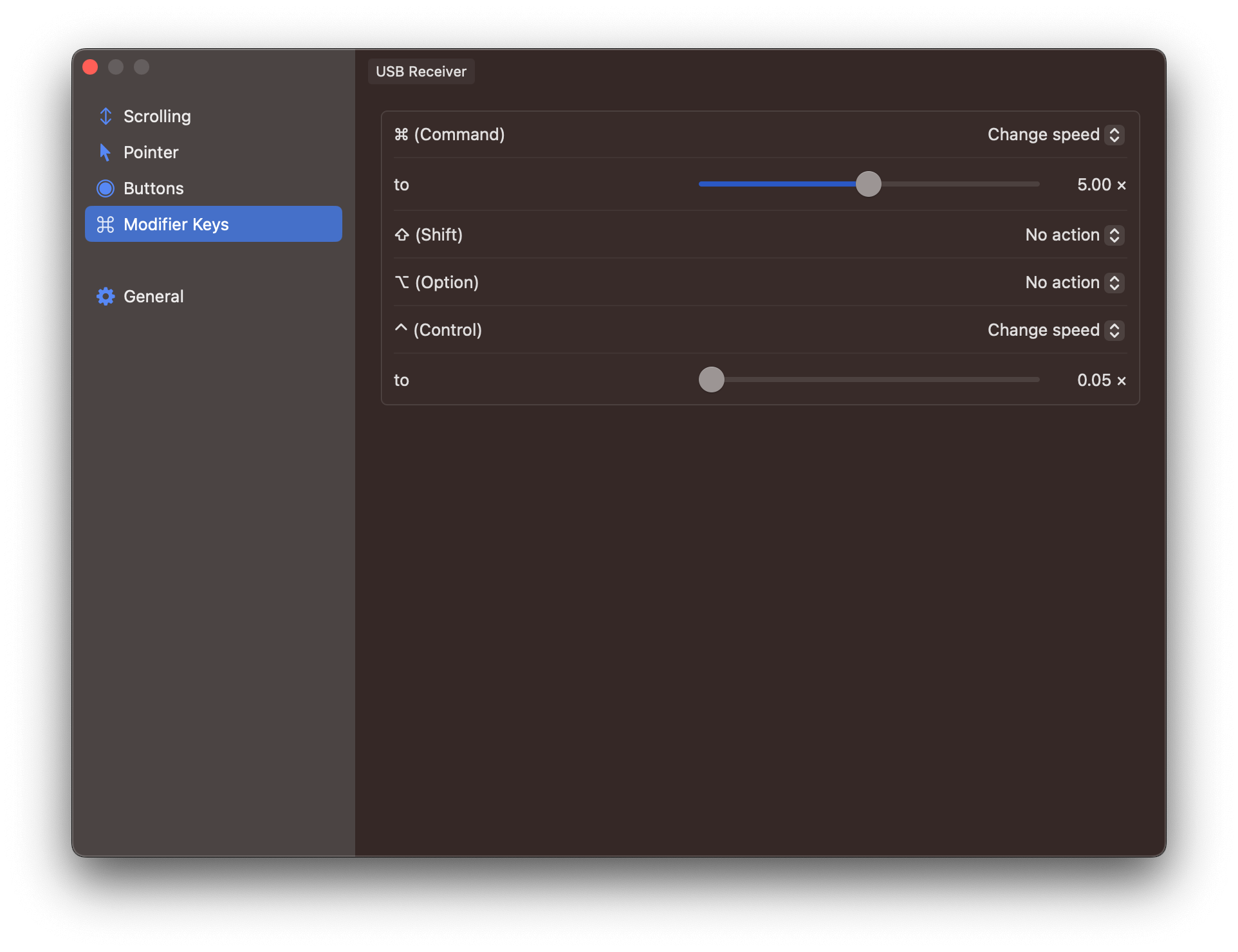The width and height of the screenshot is (1238, 952).
Task: Select the Scrolling sidebar icon
Action: pos(106,116)
